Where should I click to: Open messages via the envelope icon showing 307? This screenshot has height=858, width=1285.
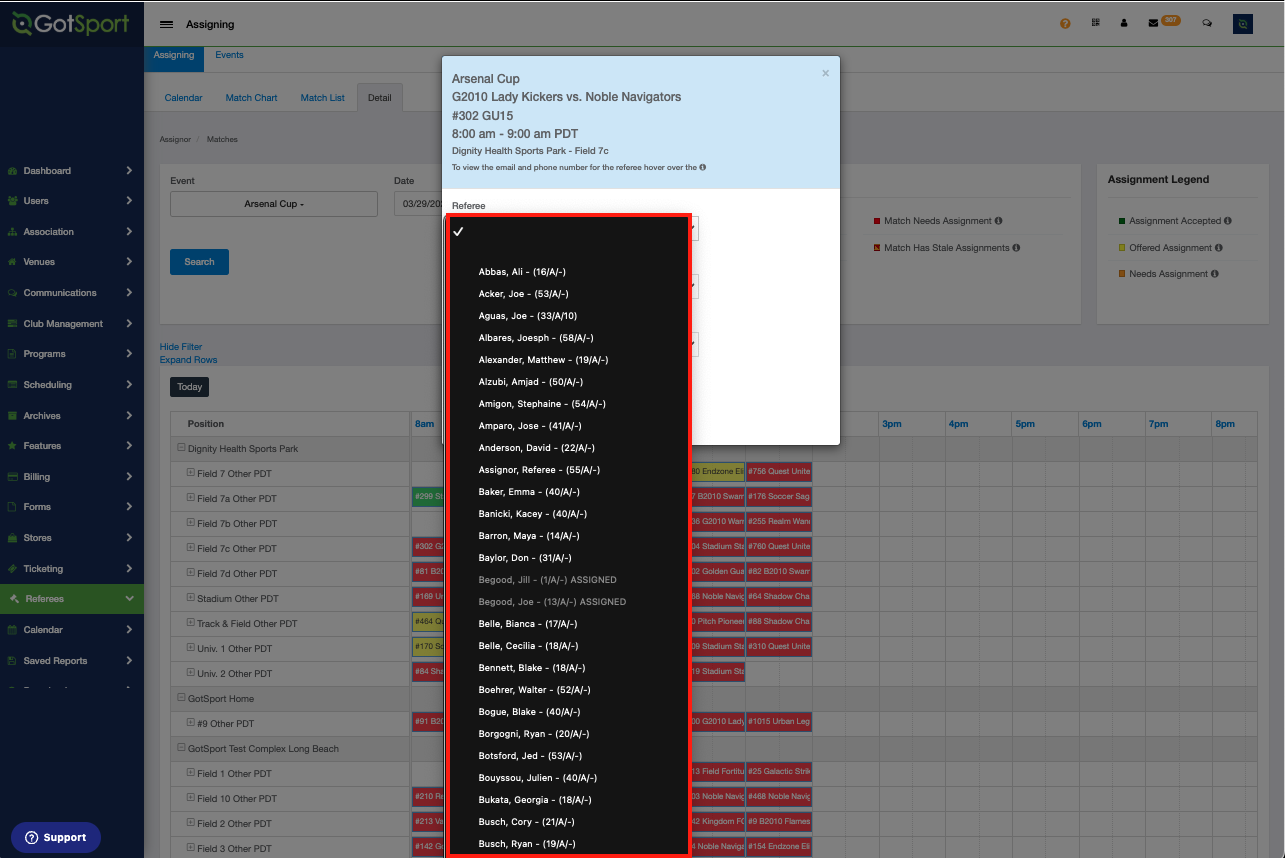[x=1153, y=23]
